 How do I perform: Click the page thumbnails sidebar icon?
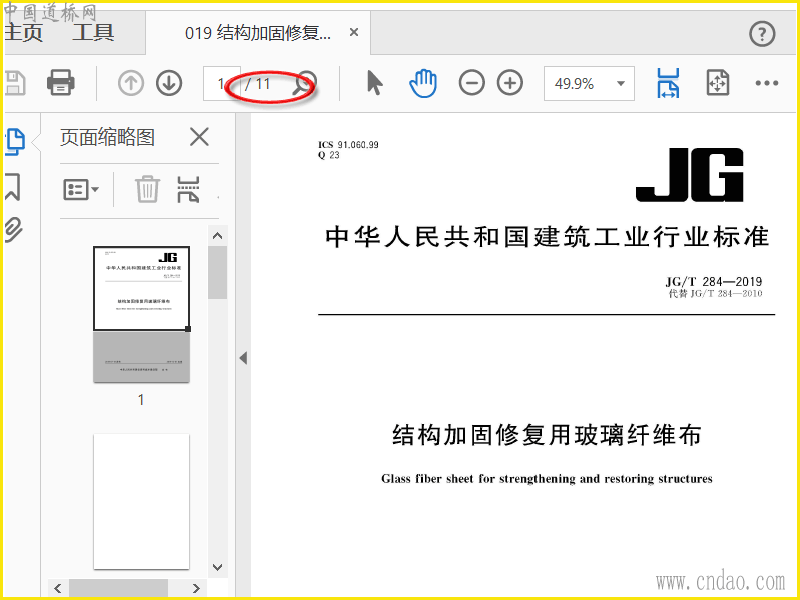click(x=15, y=141)
